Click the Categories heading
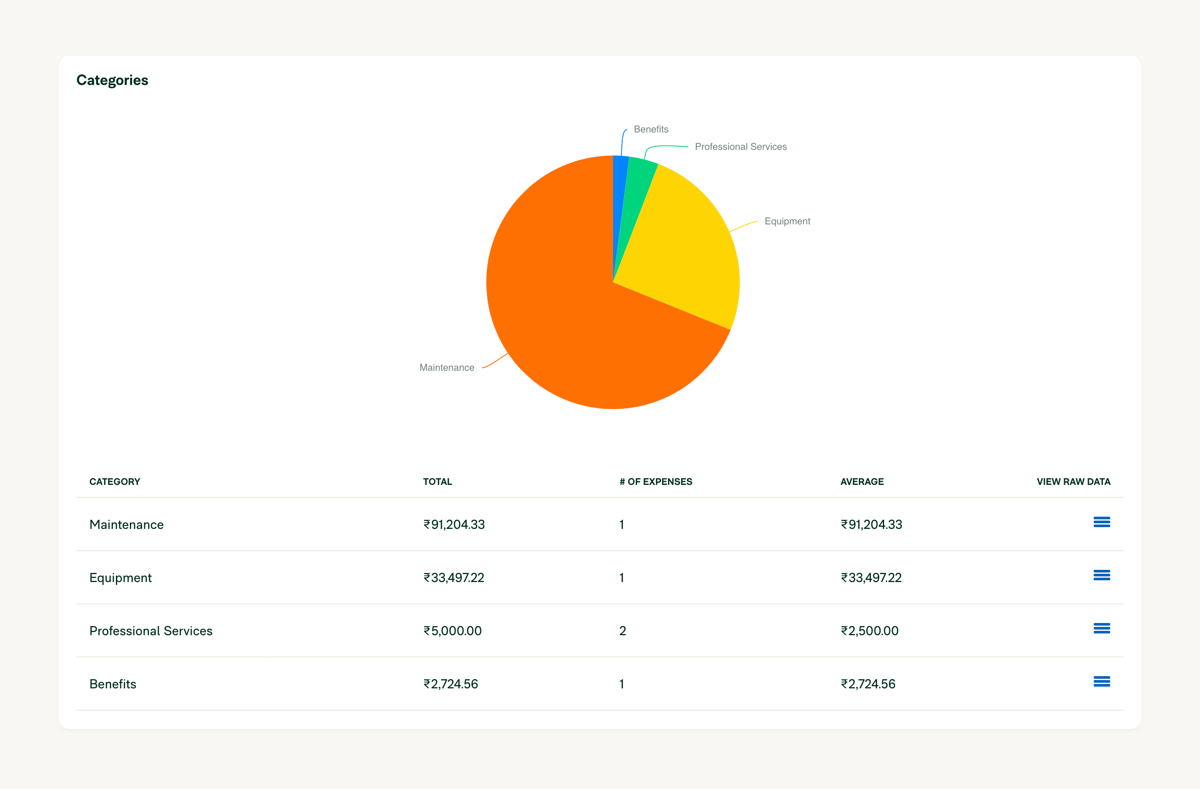The image size is (1200, 789). click(x=112, y=80)
